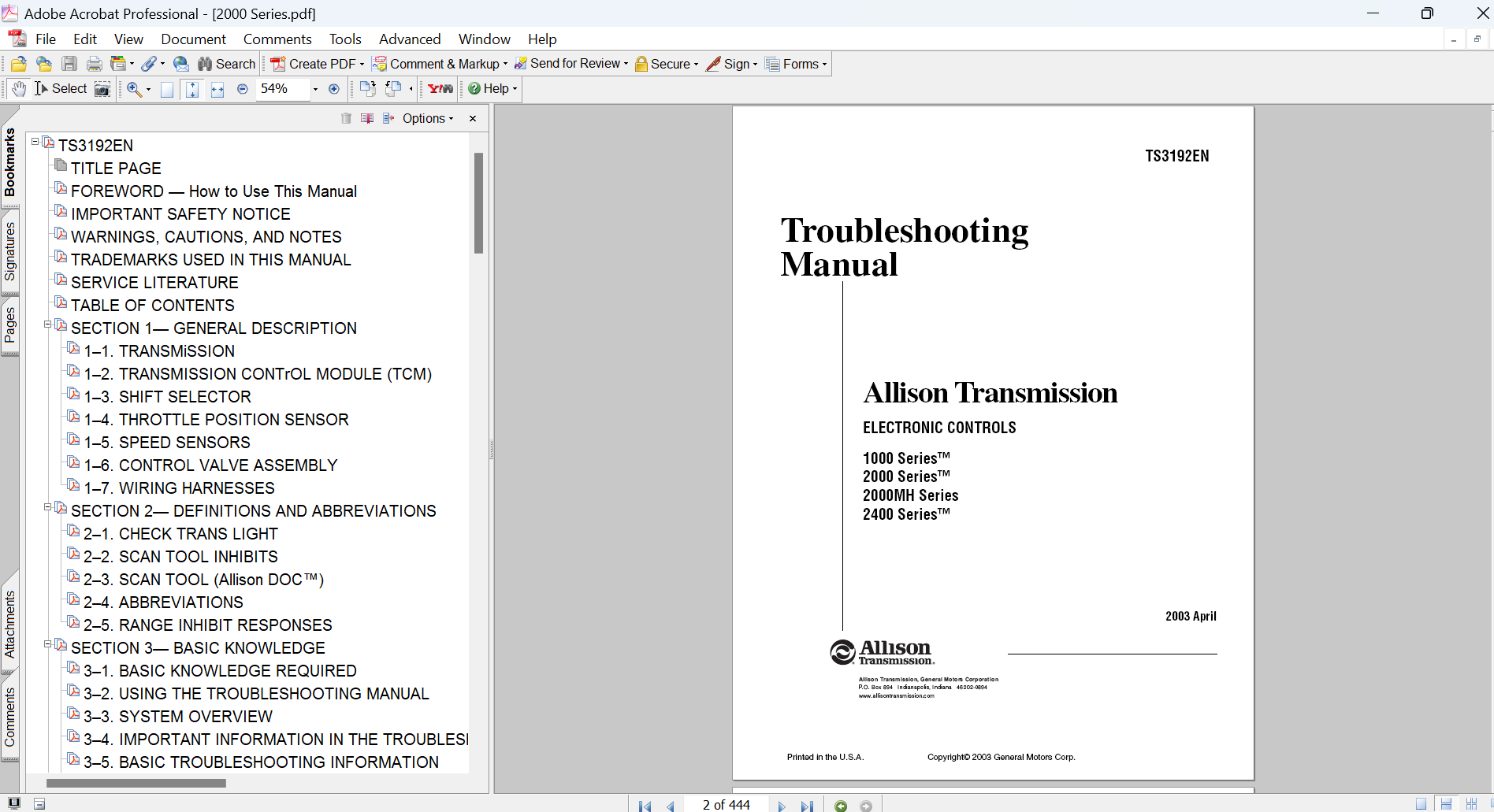Open the zoom percentage dropdown
This screenshot has height=812, width=1494.
[x=315, y=89]
